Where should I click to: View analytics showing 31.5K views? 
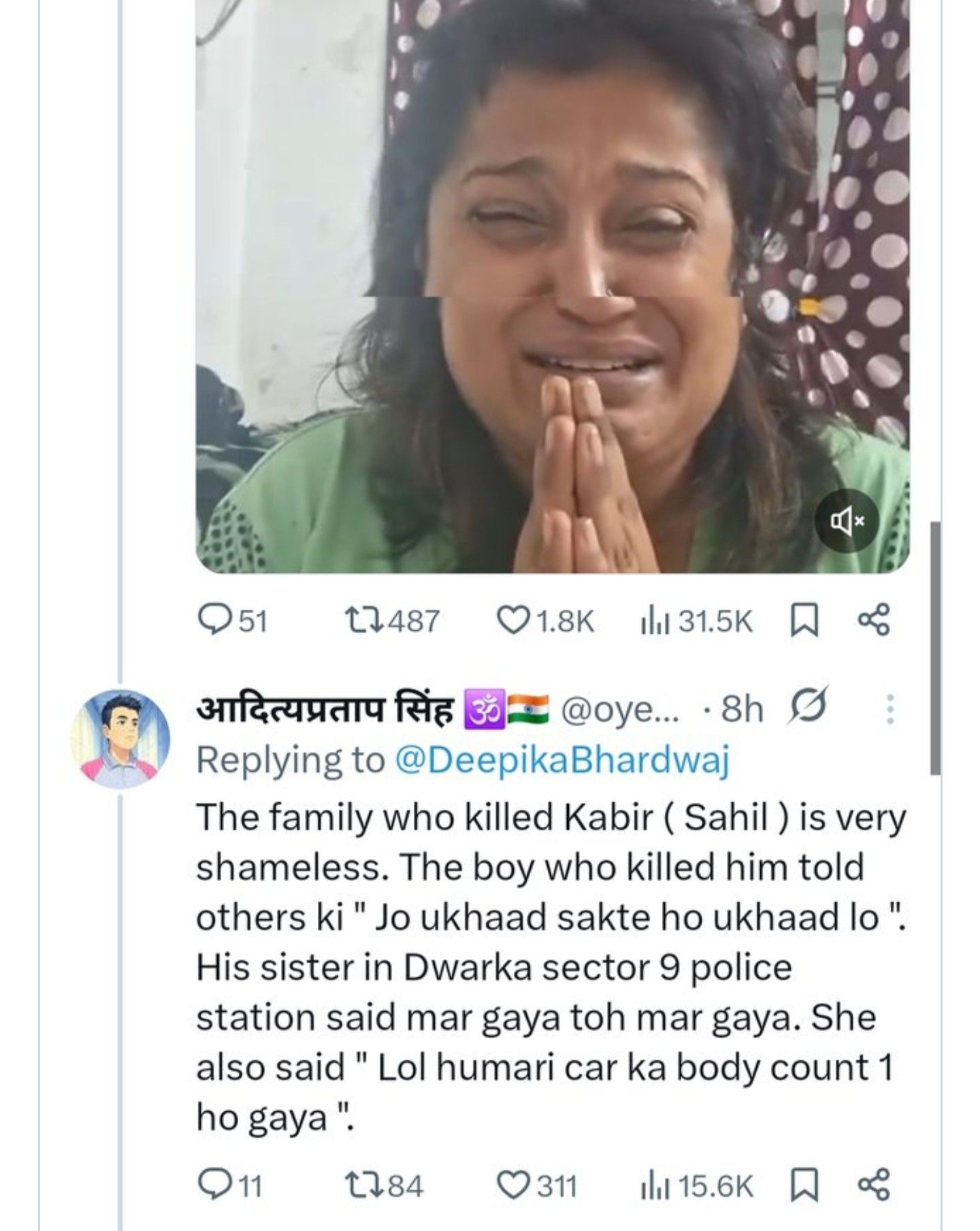696,621
